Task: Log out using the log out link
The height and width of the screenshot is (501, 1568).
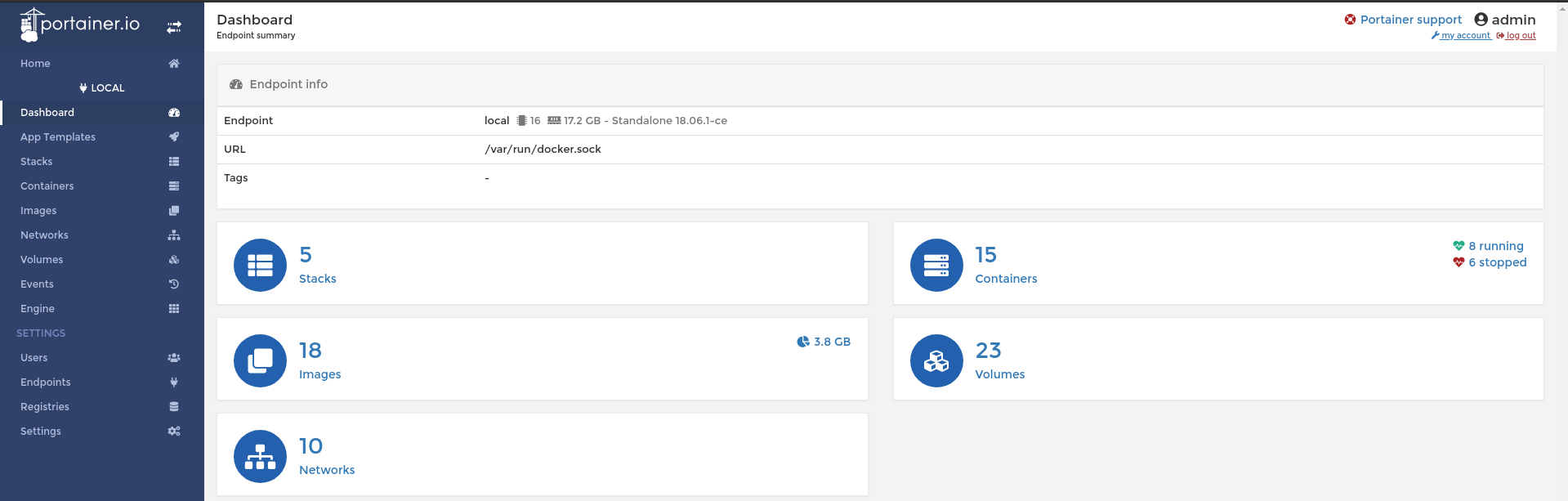Action: [x=1520, y=36]
